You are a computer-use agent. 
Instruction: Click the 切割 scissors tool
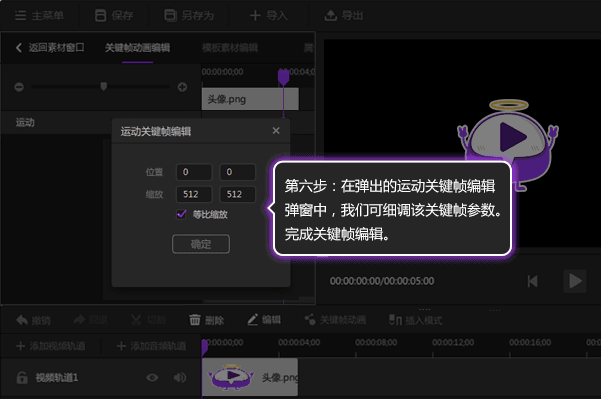(148, 320)
